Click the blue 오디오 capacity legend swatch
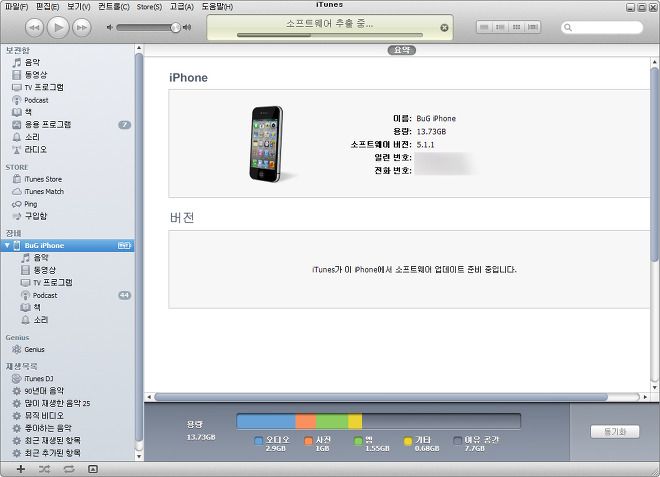 click(x=258, y=441)
